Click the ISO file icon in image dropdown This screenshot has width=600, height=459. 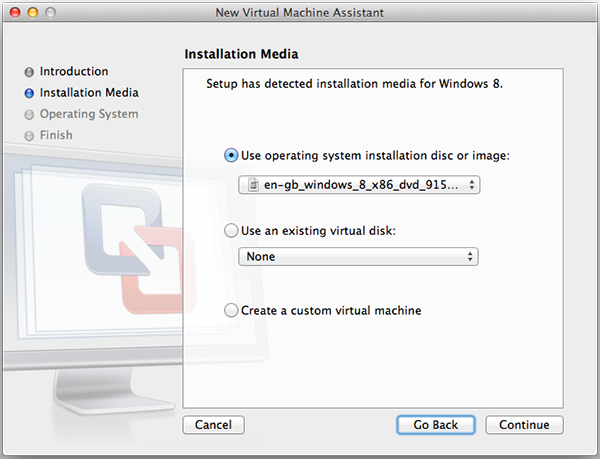(x=253, y=185)
